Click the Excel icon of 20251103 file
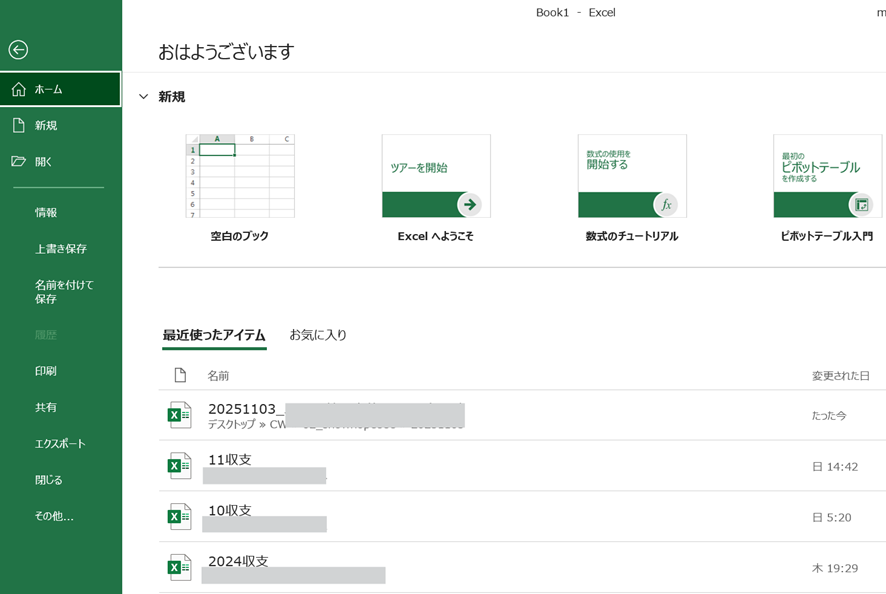 (179, 415)
